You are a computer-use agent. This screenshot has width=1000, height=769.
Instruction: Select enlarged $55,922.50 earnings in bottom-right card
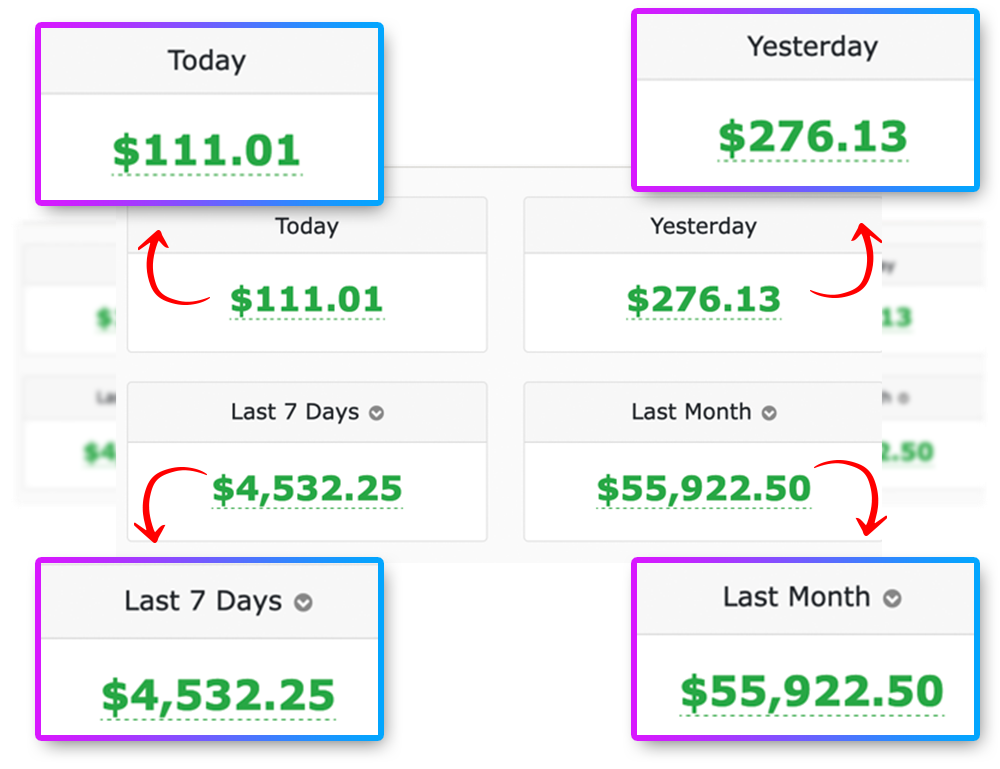point(811,691)
